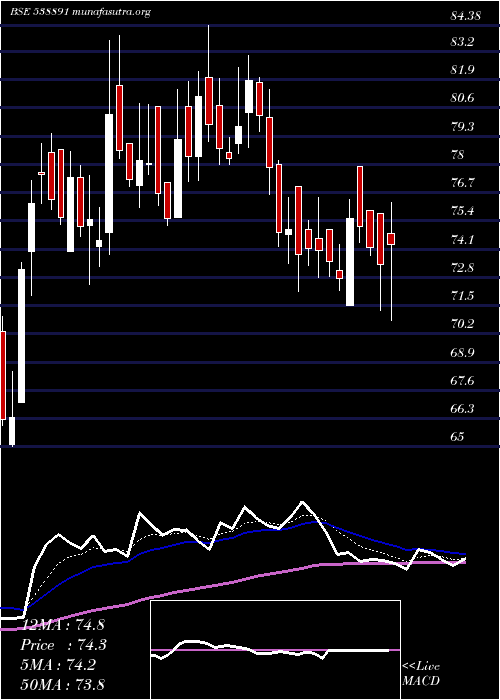Screen dimensions: 500x700
Task: Click the BSE 538891 munafasutra.org header text
Action: coord(80,12)
